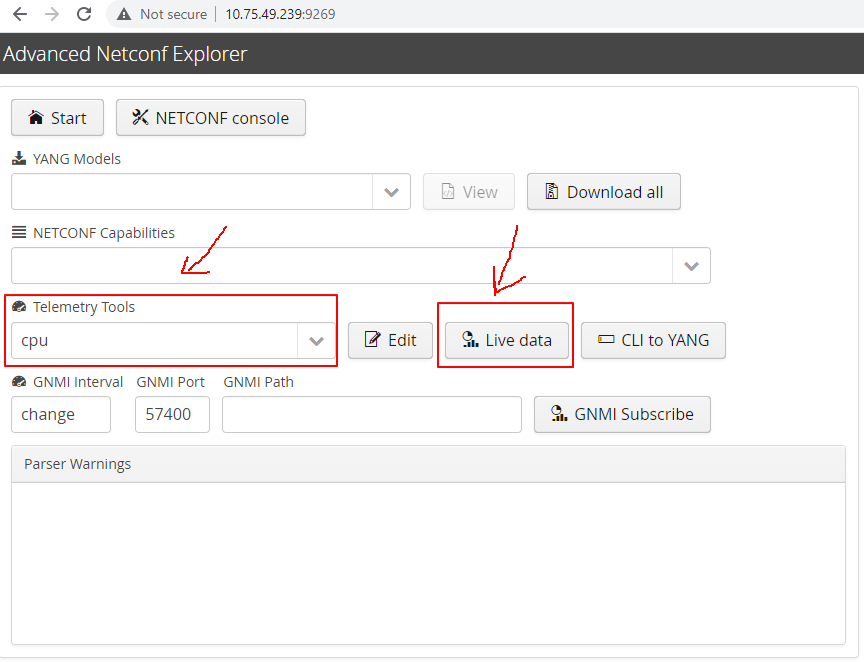
Task: Click the GNMI Port field showing 57400
Action: pos(172,415)
